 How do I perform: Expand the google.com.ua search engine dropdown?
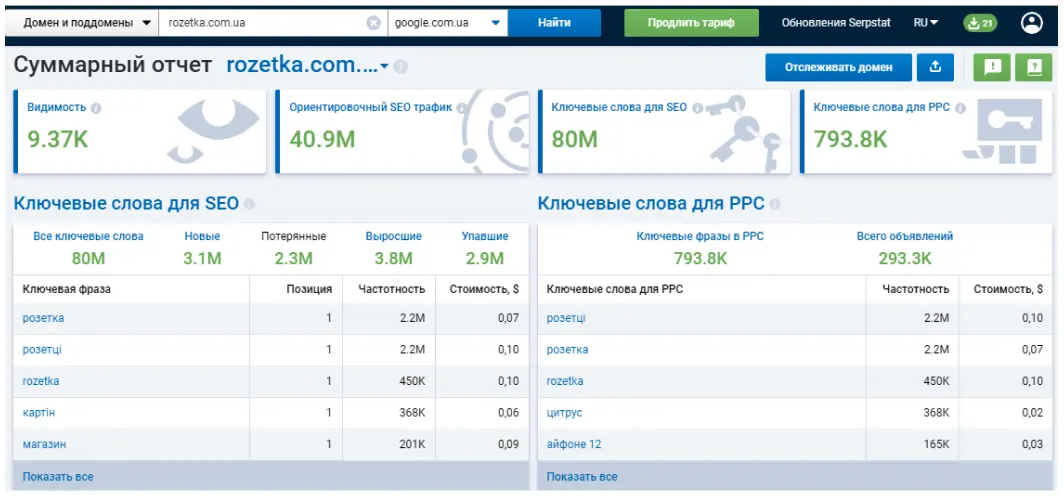447,22
